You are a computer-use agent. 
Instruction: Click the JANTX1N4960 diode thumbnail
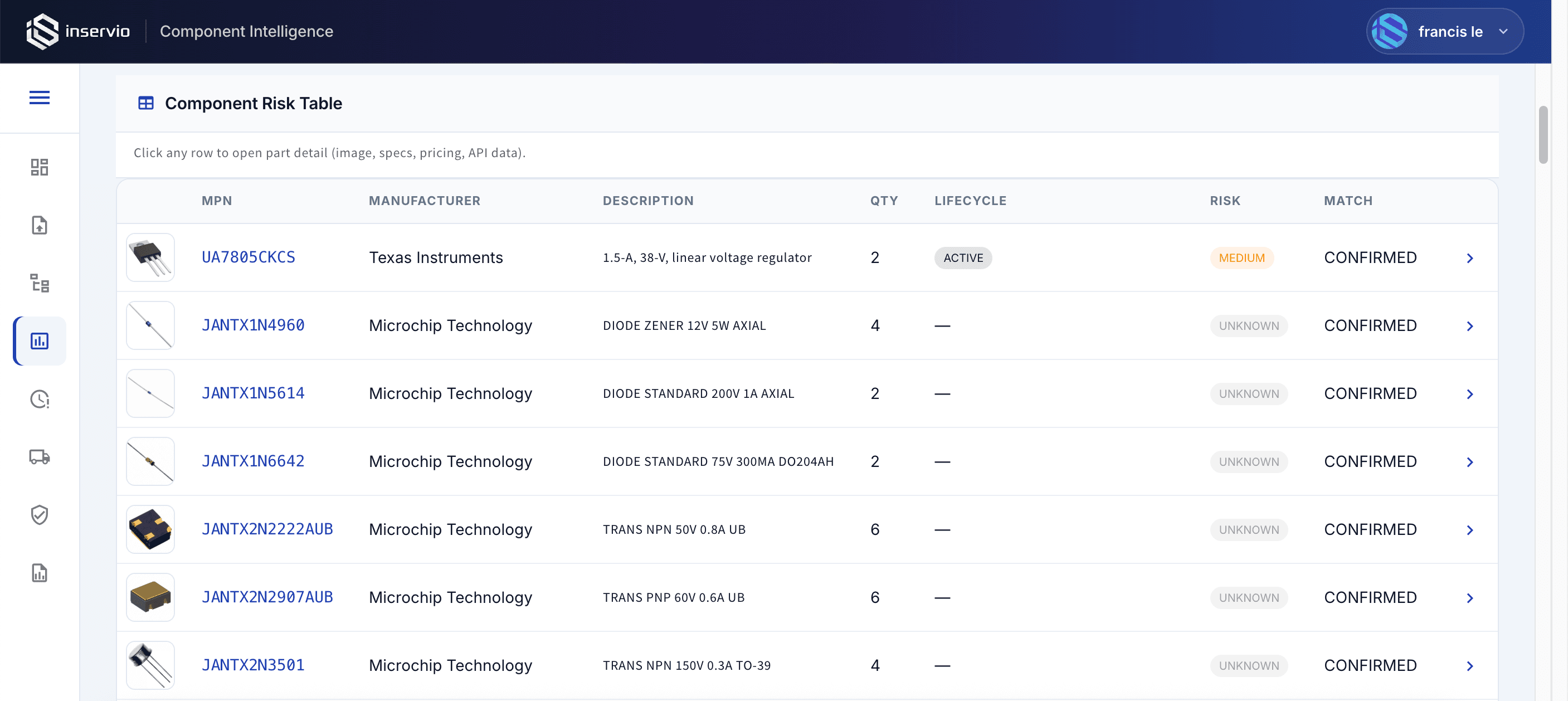coord(150,325)
